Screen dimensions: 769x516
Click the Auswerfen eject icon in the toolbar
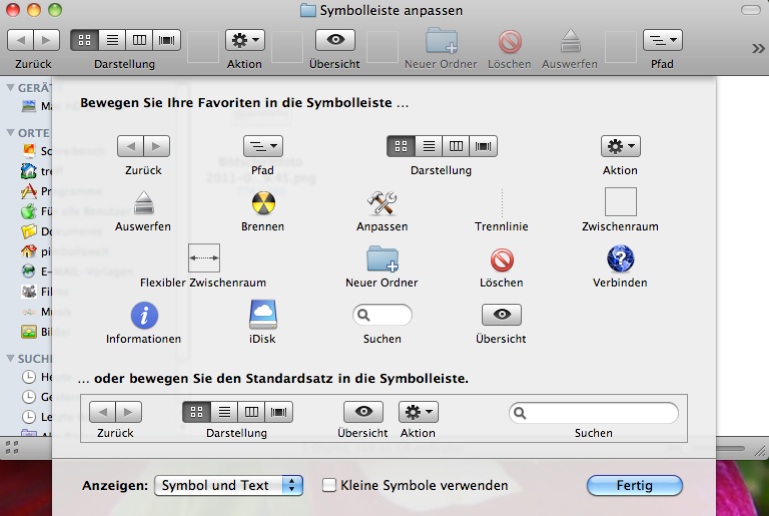point(570,41)
